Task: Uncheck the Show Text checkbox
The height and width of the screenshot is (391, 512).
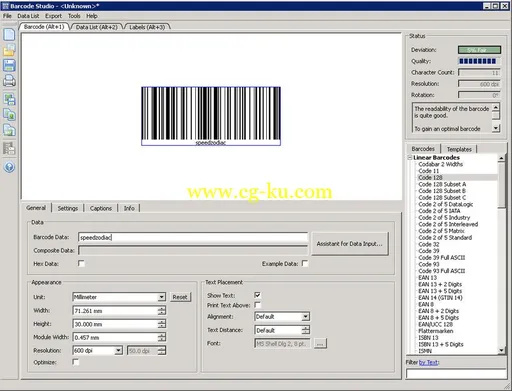Action: click(x=257, y=295)
